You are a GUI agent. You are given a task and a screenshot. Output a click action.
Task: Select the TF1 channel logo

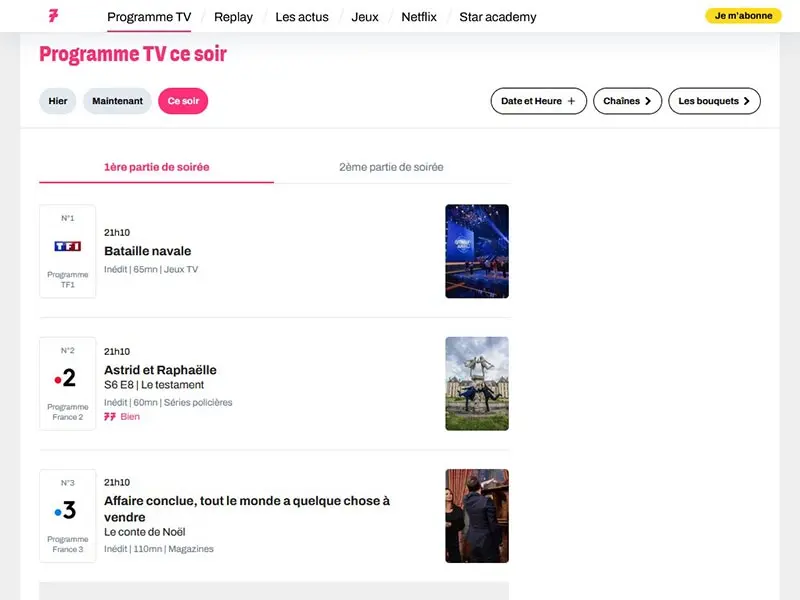click(x=66, y=247)
